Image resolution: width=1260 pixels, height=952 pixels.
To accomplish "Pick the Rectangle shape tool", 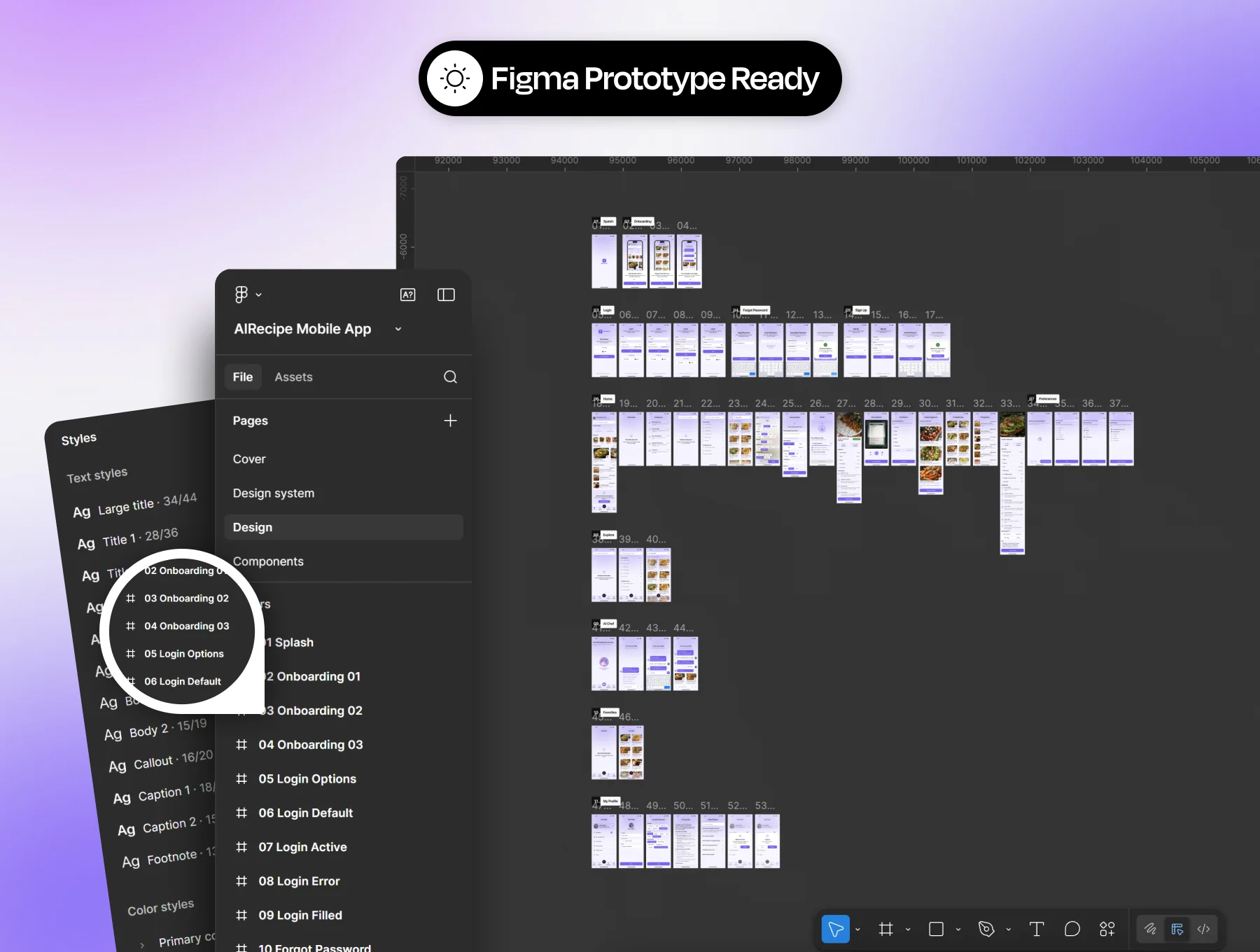I will tap(936, 929).
